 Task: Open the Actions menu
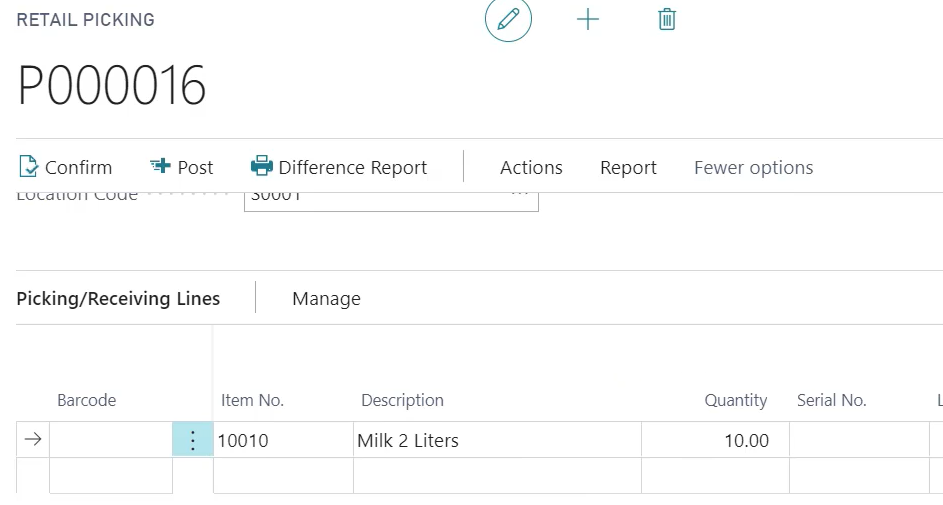click(x=531, y=168)
